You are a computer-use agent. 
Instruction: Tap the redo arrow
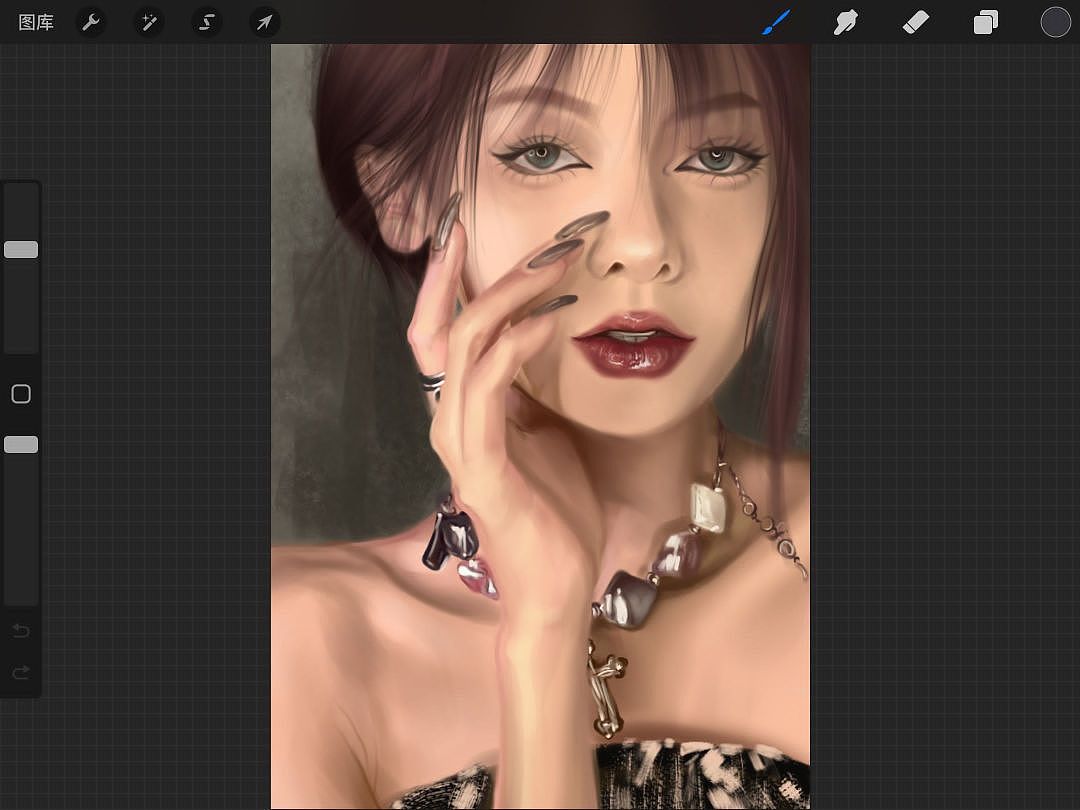(x=21, y=672)
